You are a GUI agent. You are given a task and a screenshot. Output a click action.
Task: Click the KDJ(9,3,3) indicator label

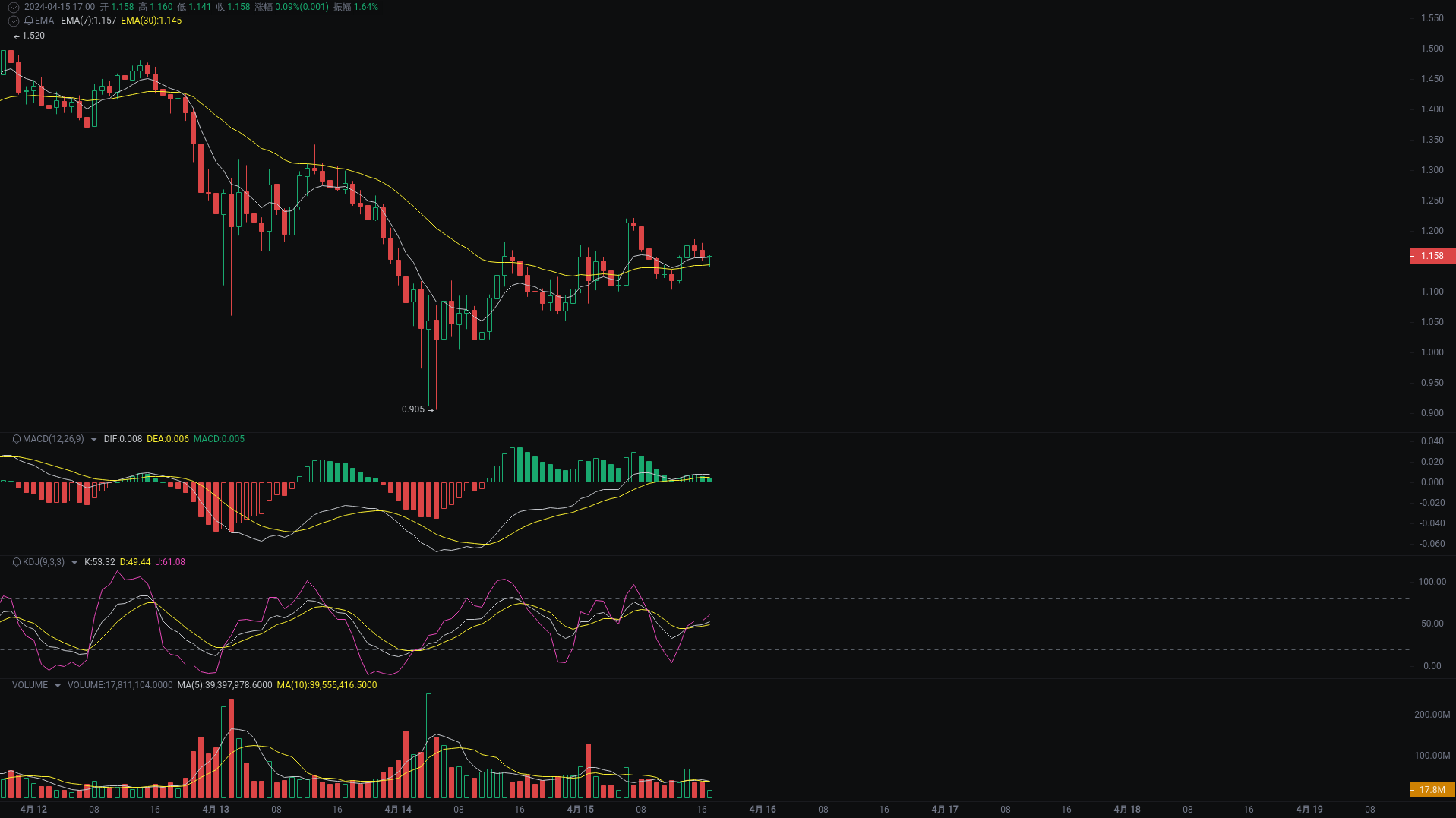pyautogui.click(x=42, y=562)
